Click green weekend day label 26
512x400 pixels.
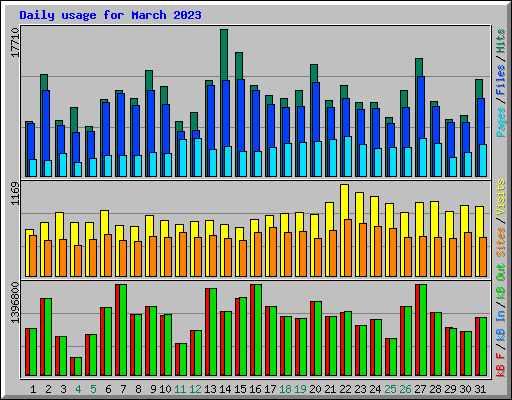click(405, 389)
